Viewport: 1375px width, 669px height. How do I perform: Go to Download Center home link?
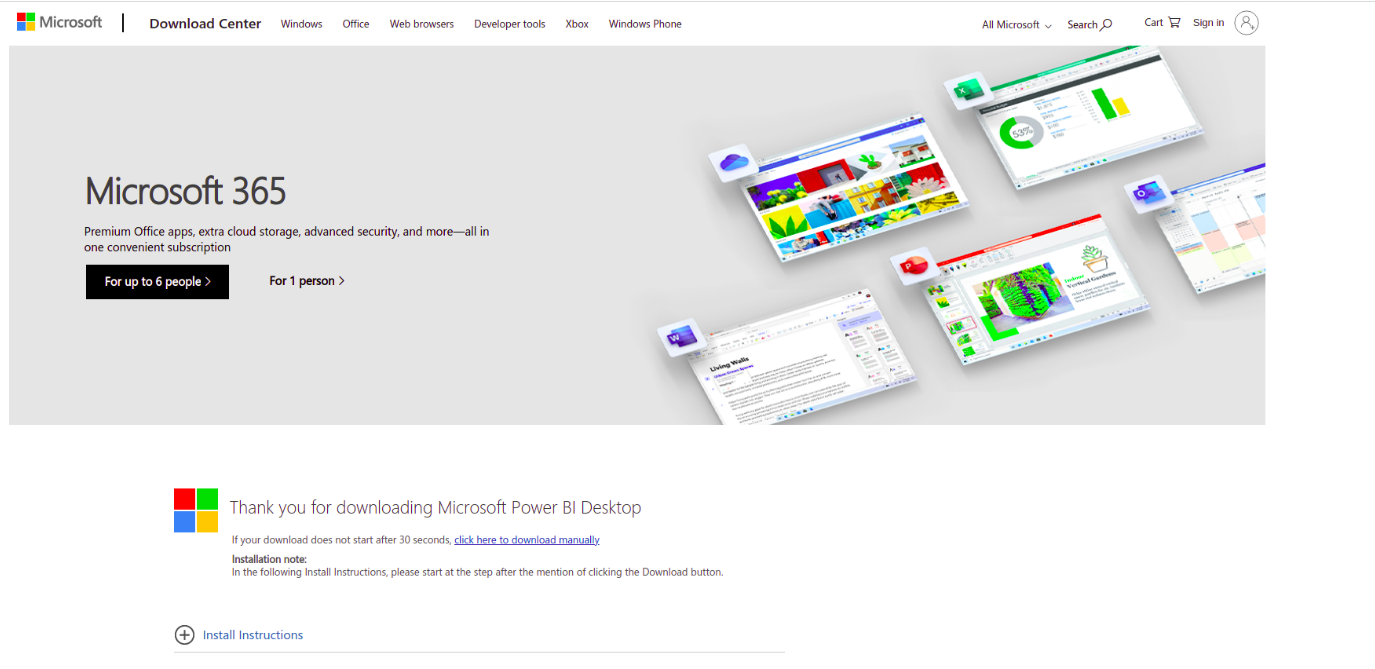[x=205, y=24]
